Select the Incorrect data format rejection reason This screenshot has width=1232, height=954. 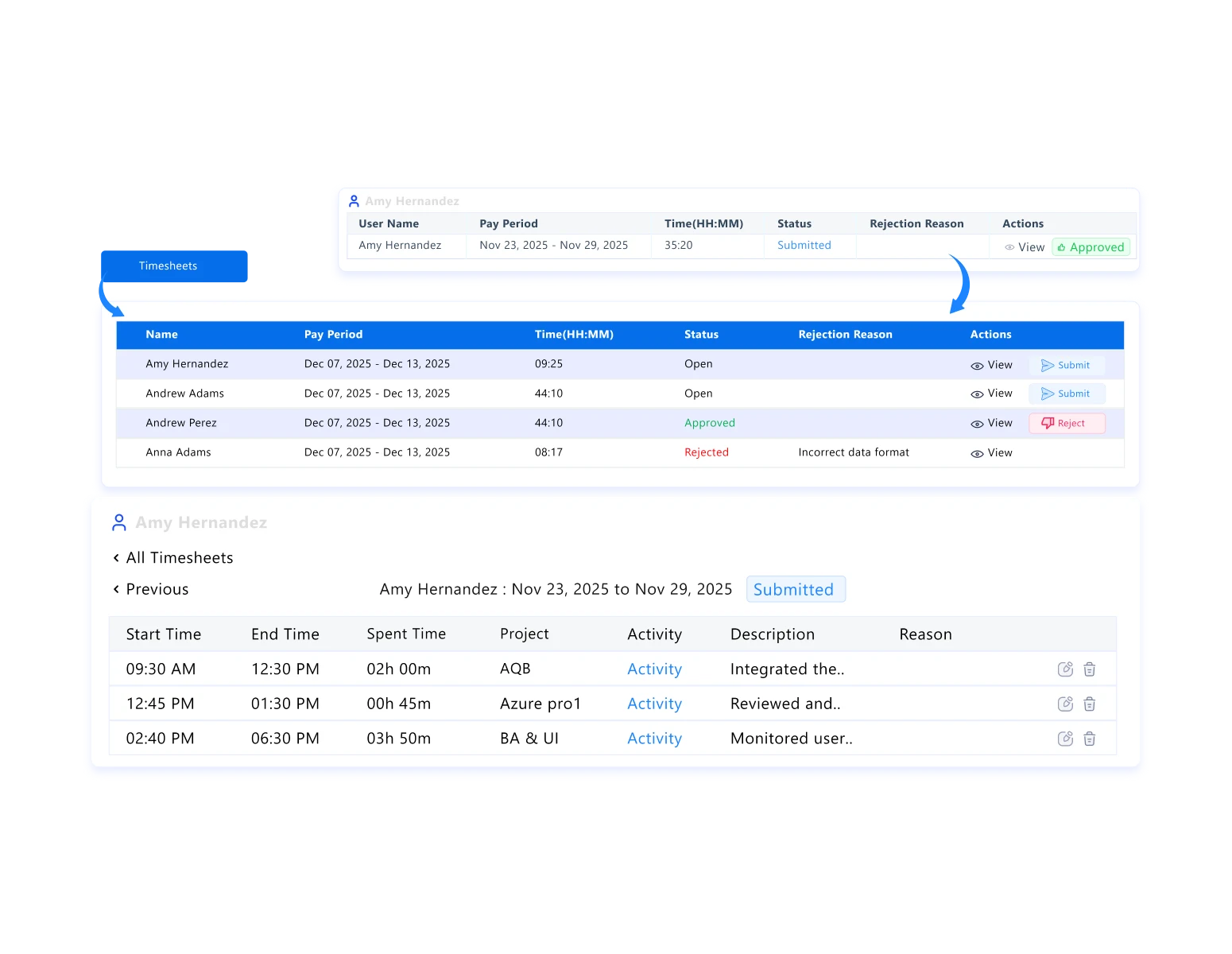click(854, 452)
